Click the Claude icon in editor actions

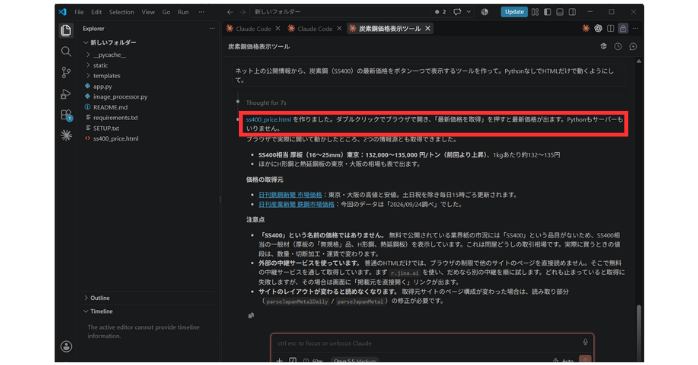[585, 28]
